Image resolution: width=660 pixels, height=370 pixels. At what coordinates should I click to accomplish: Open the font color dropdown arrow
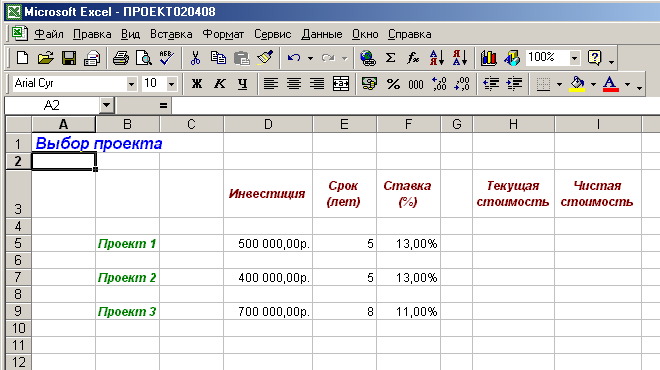pyautogui.click(x=628, y=84)
